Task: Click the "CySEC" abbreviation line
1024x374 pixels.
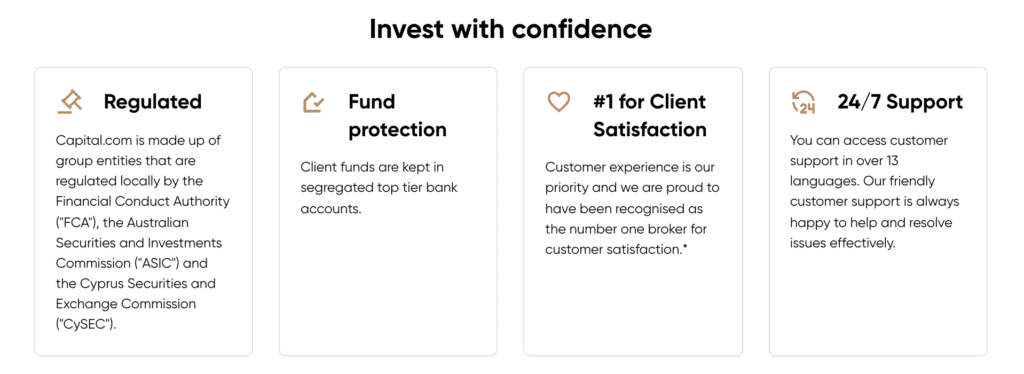Action: (x=86, y=324)
